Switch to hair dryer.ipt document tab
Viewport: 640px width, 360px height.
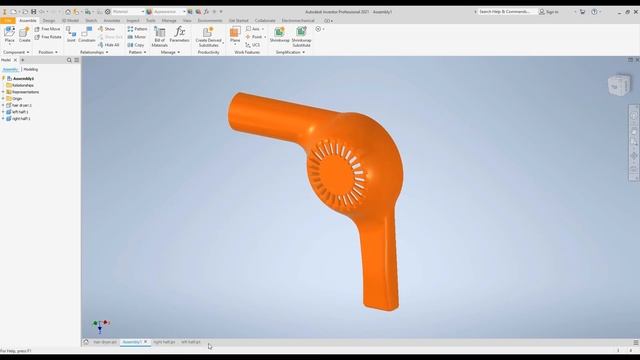point(105,342)
